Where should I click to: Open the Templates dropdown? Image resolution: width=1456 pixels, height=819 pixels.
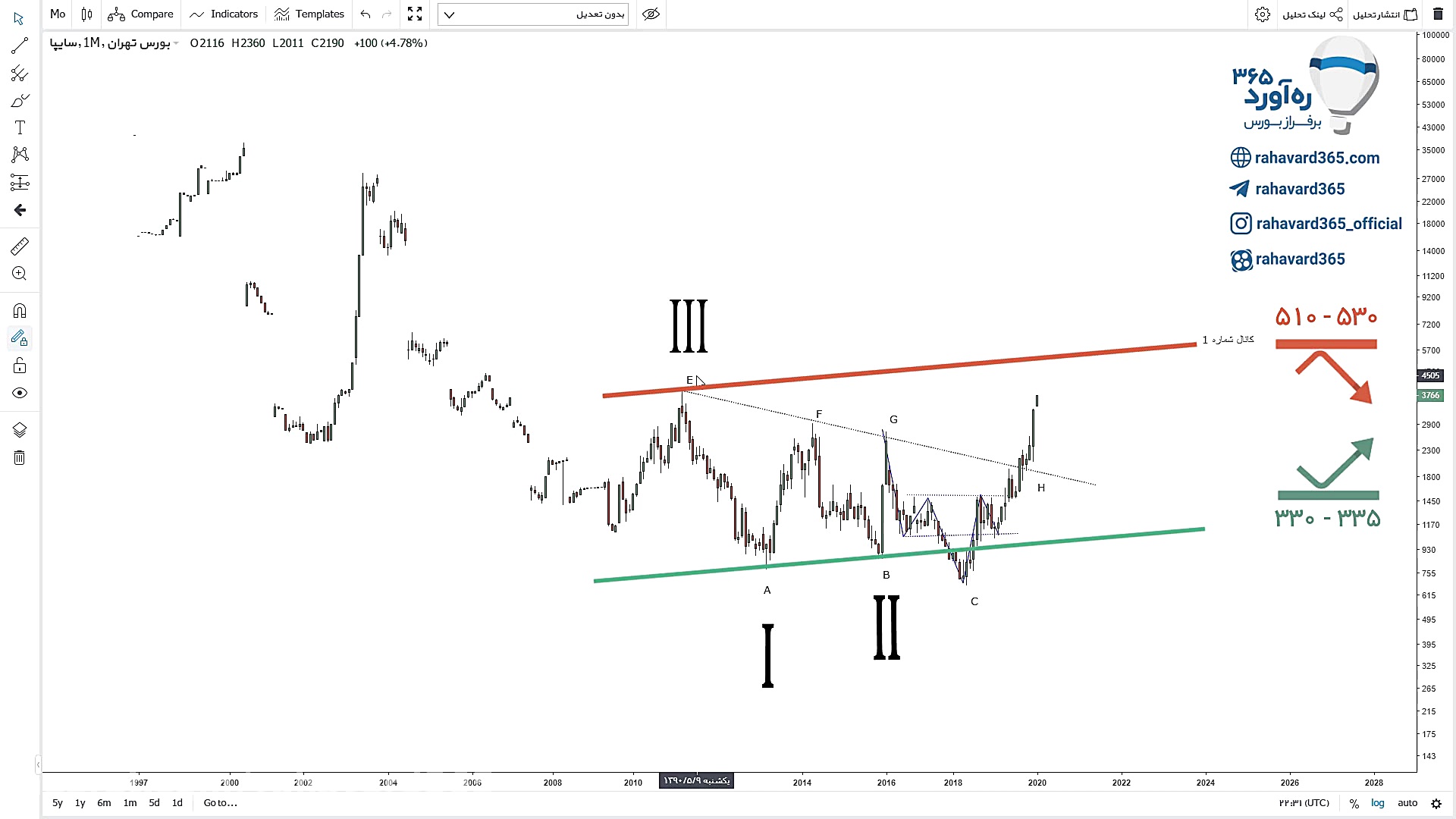coord(309,14)
